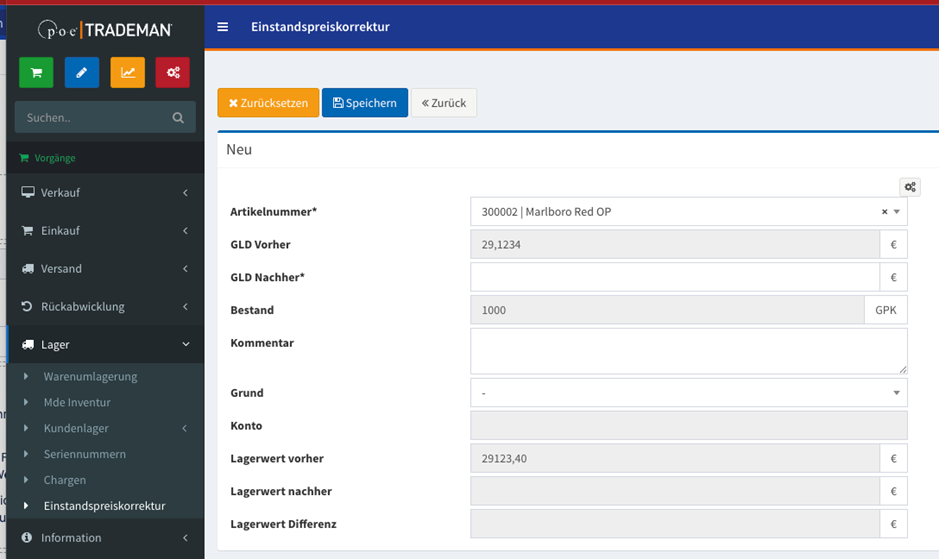Image resolution: width=939 pixels, height=559 pixels.
Task: Open the Artikelnummer dropdown arrow
Action: 896,211
